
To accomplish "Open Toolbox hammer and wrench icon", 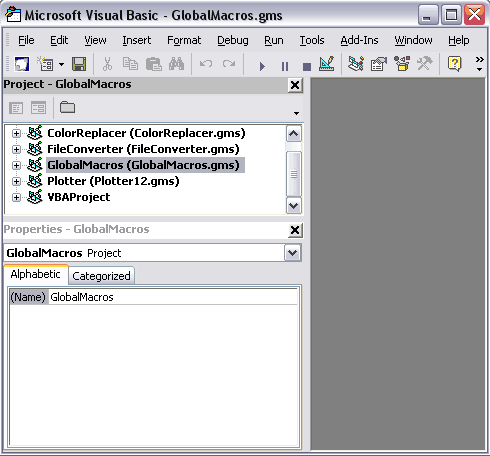I will [425, 64].
